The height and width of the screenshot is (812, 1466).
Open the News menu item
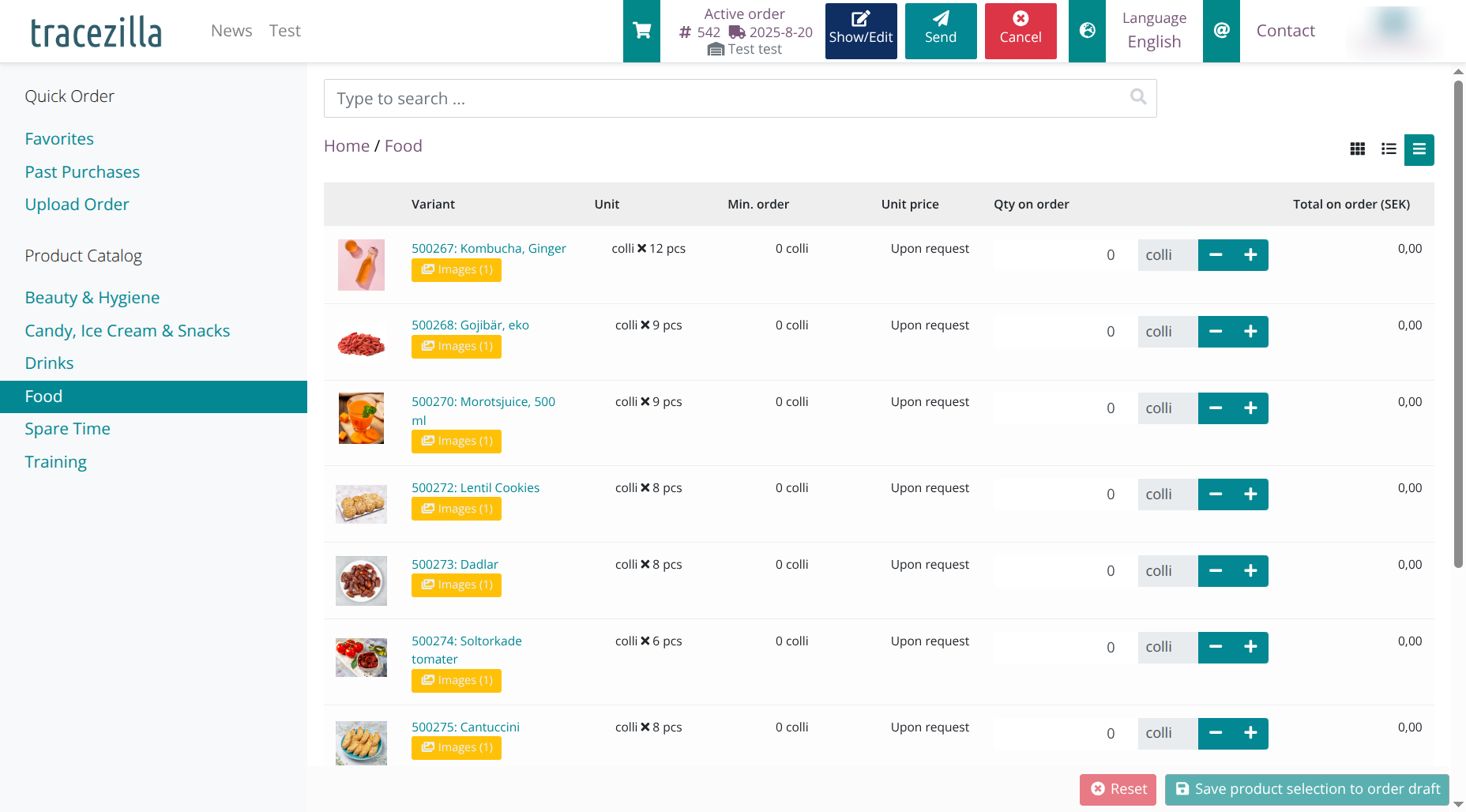coord(231,31)
